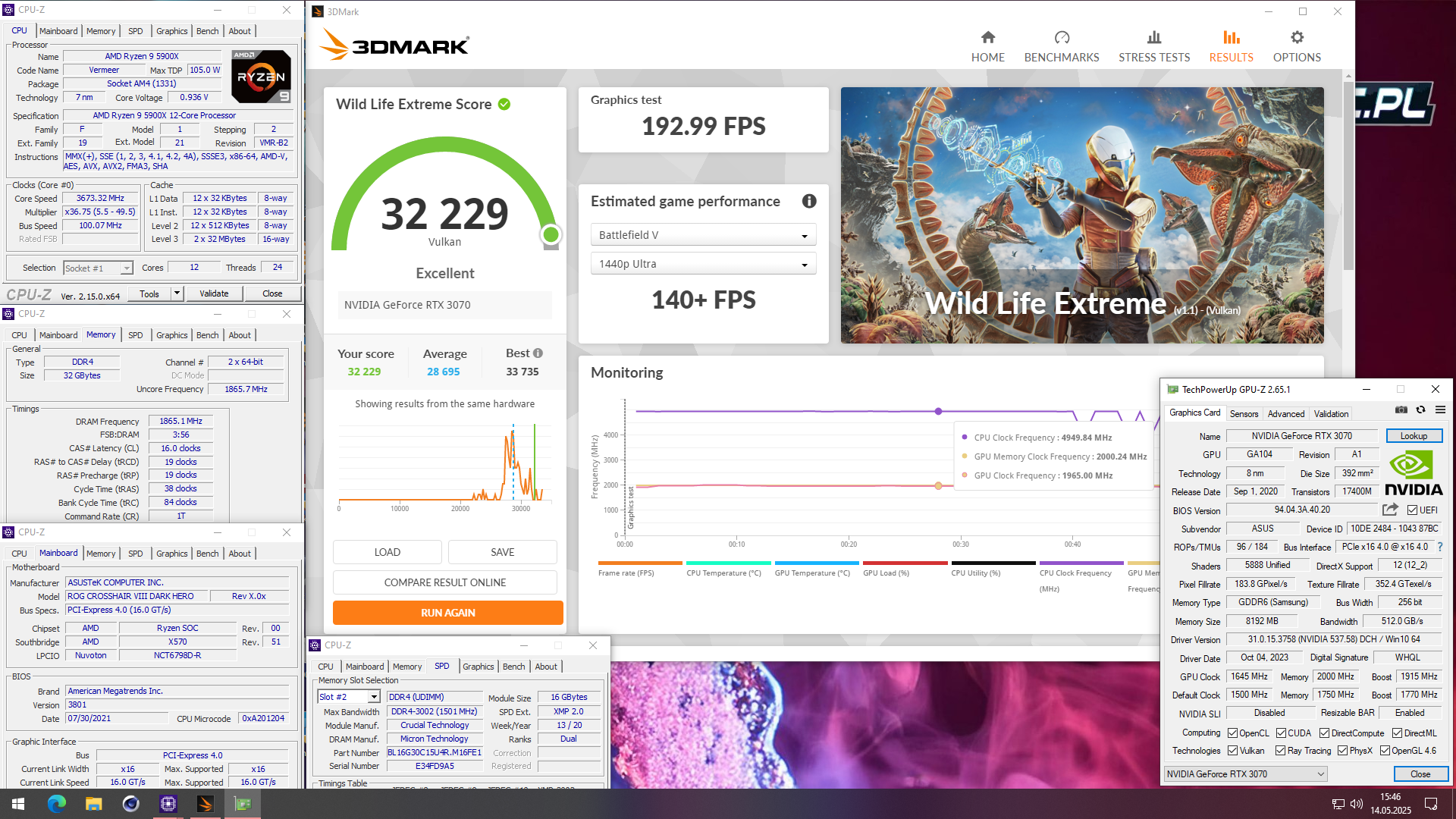The image size is (1456, 819).
Task: Expand the CPU-Z Tools dropdown arrow
Action: point(177,293)
